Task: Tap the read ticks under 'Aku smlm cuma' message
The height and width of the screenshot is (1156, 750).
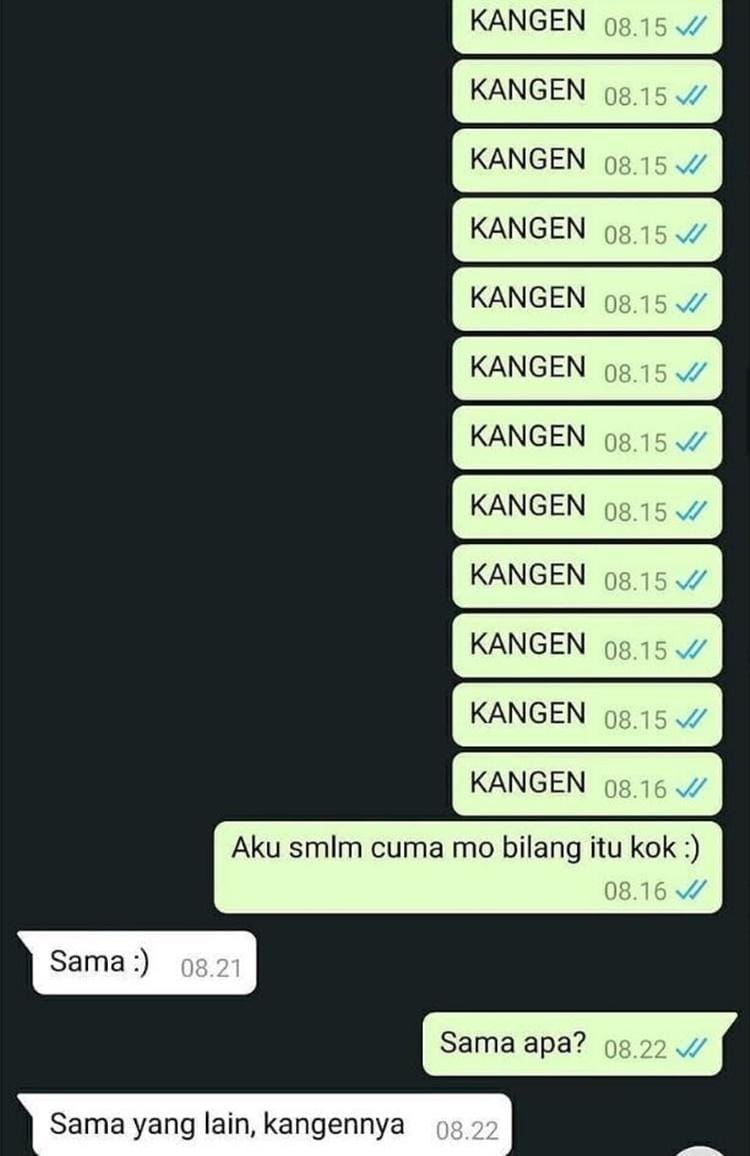Action: 691,890
